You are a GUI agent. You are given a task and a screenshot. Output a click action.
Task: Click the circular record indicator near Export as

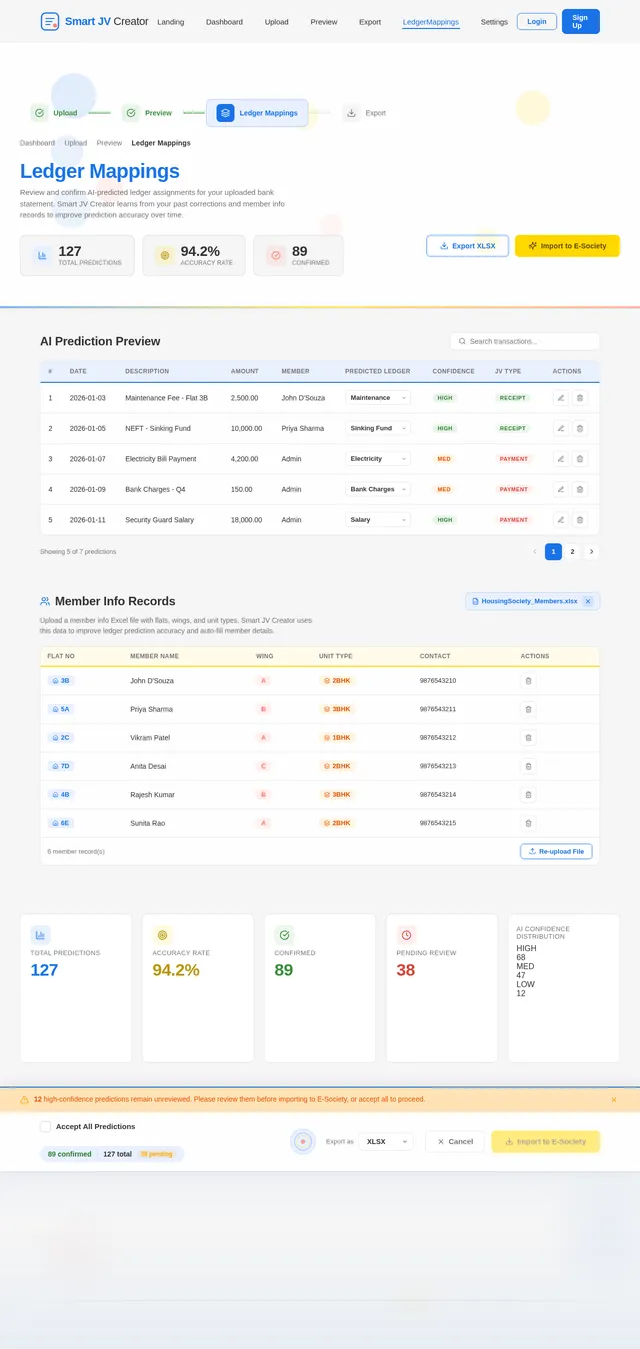tap(303, 1141)
